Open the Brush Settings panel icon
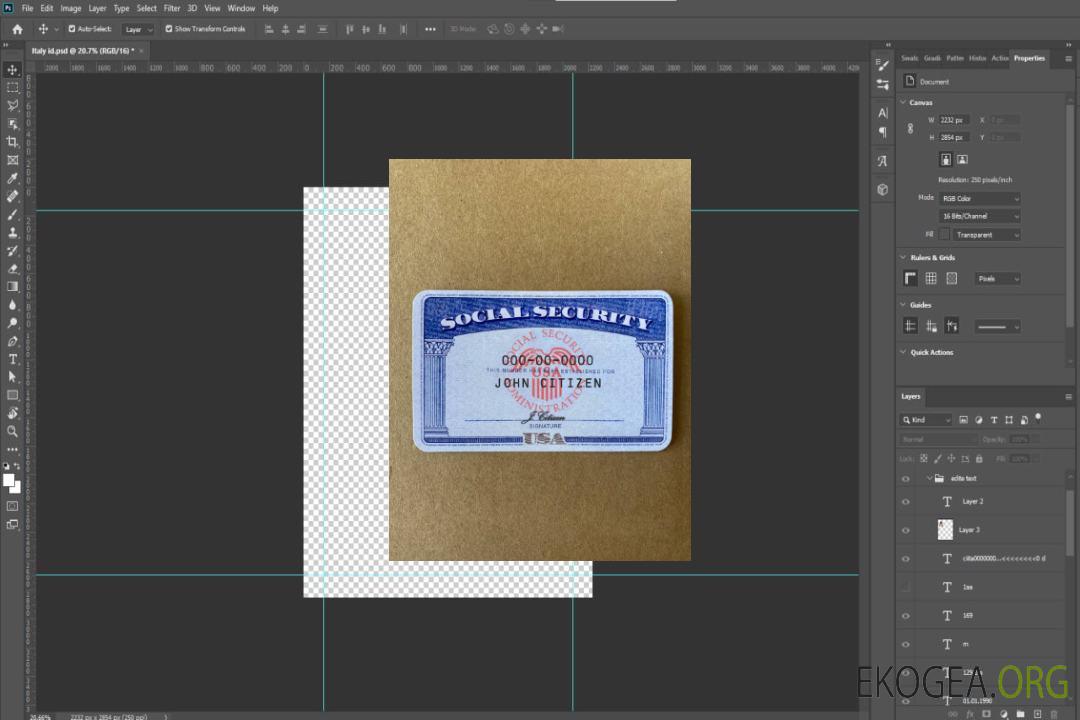The image size is (1080, 720). pos(883,65)
